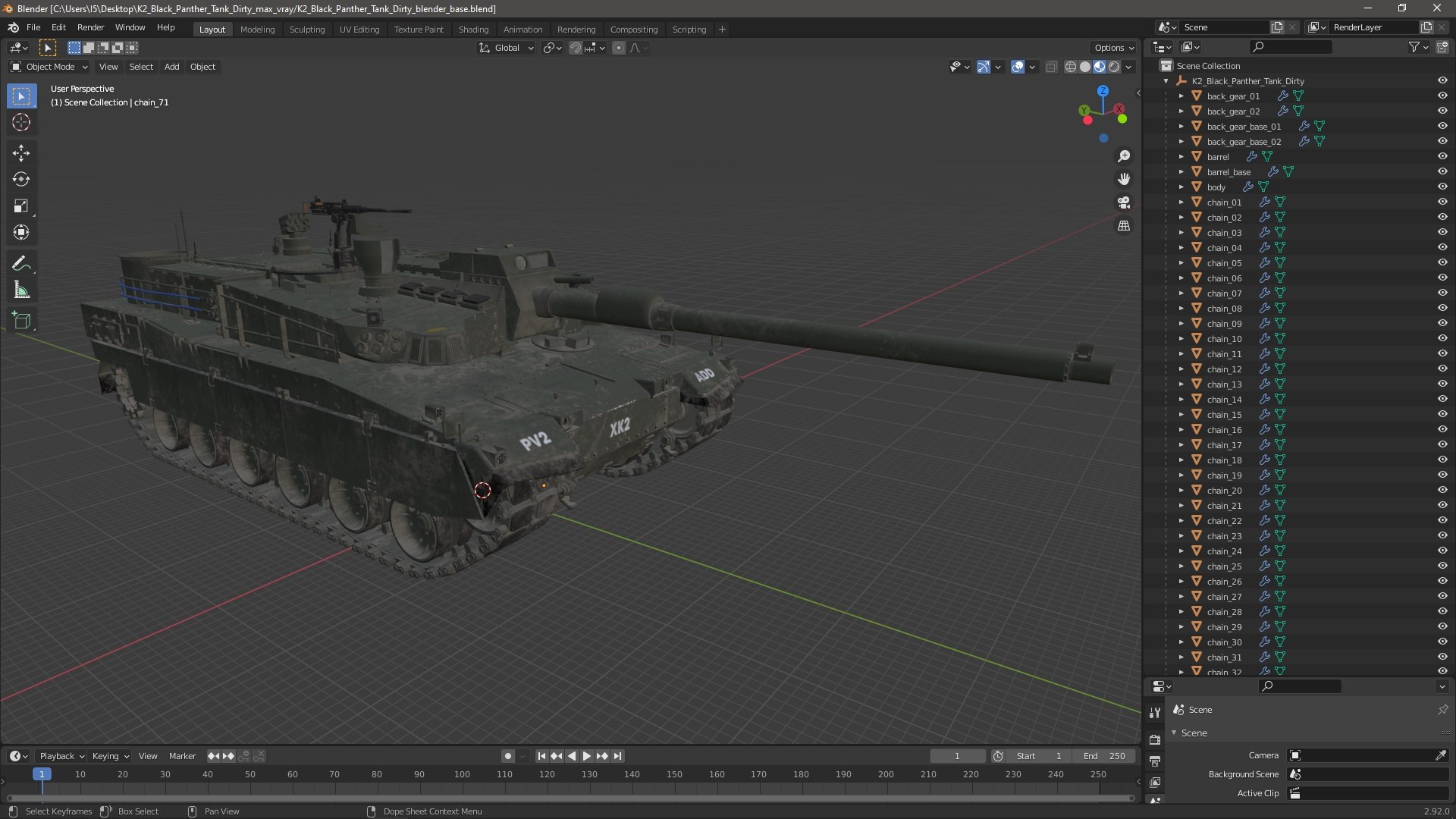Open the Tool properties tab icon
Image resolution: width=1456 pixels, height=819 pixels.
pyautogui.click(x=1155, y=713)
